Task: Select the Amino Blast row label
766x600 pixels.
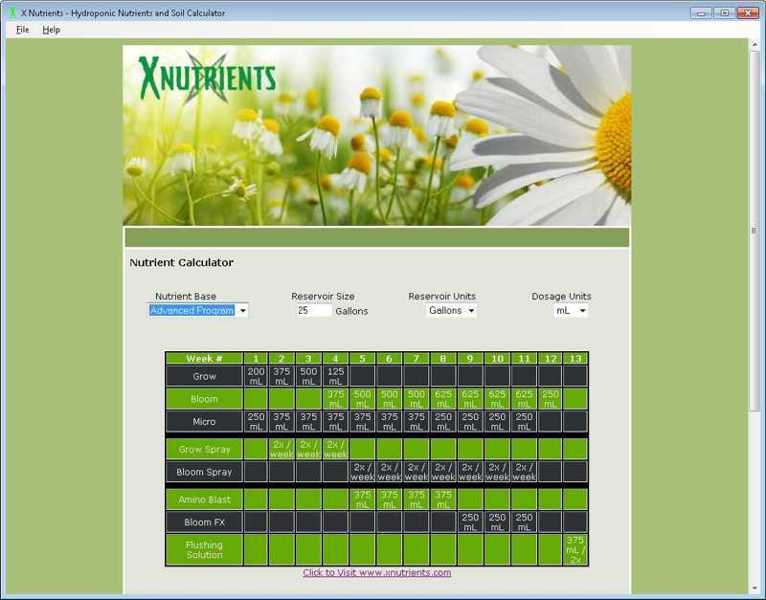Action: click(x=204, y=499)
